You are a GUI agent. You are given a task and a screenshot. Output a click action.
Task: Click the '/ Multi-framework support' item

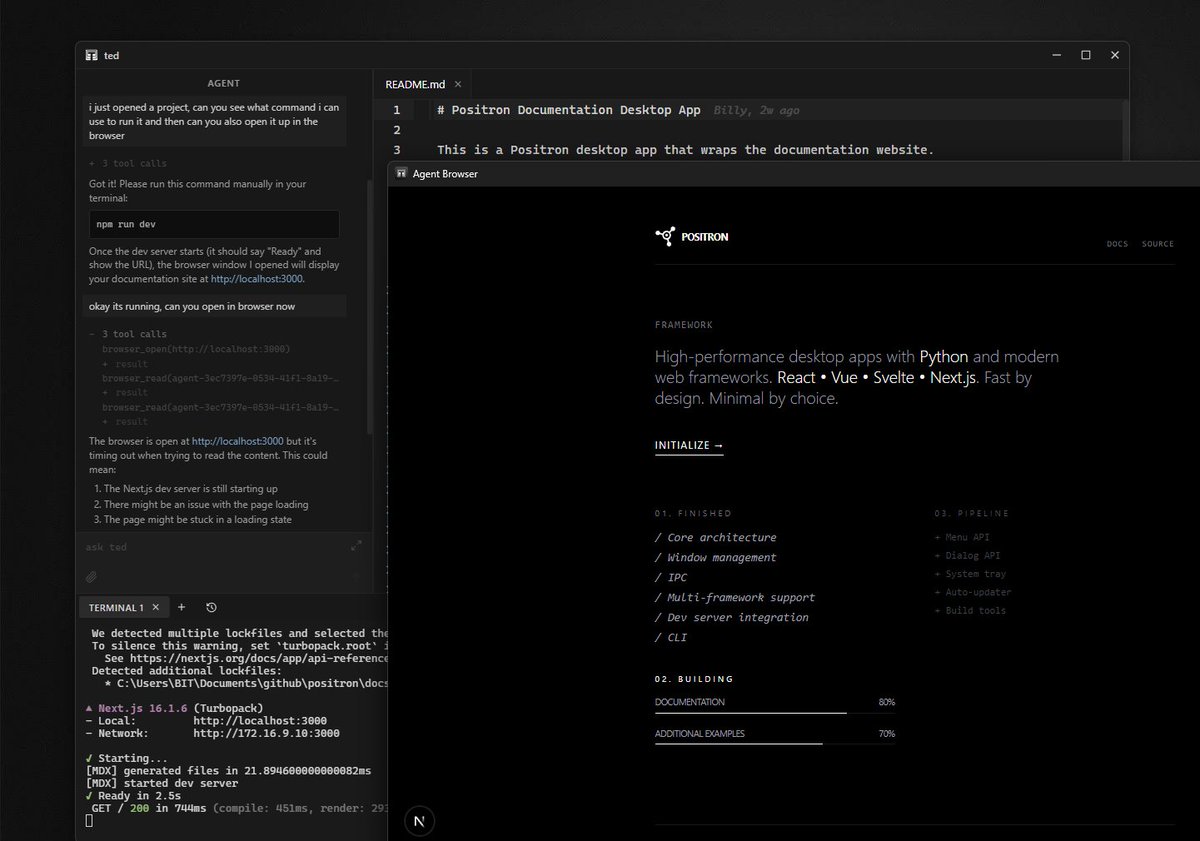[x=735, y=597]
